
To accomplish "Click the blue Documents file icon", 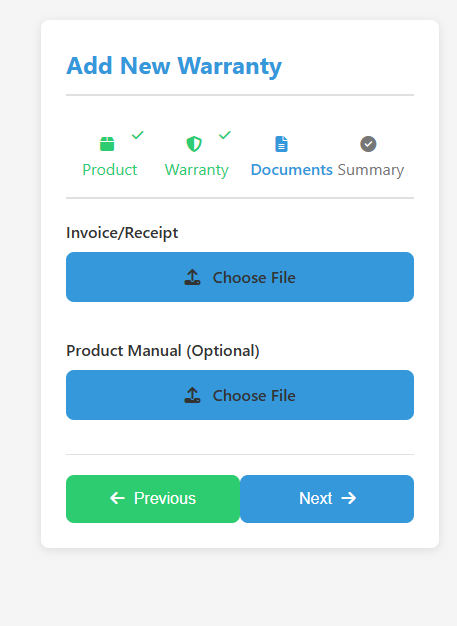I will (x=281, y=144).
